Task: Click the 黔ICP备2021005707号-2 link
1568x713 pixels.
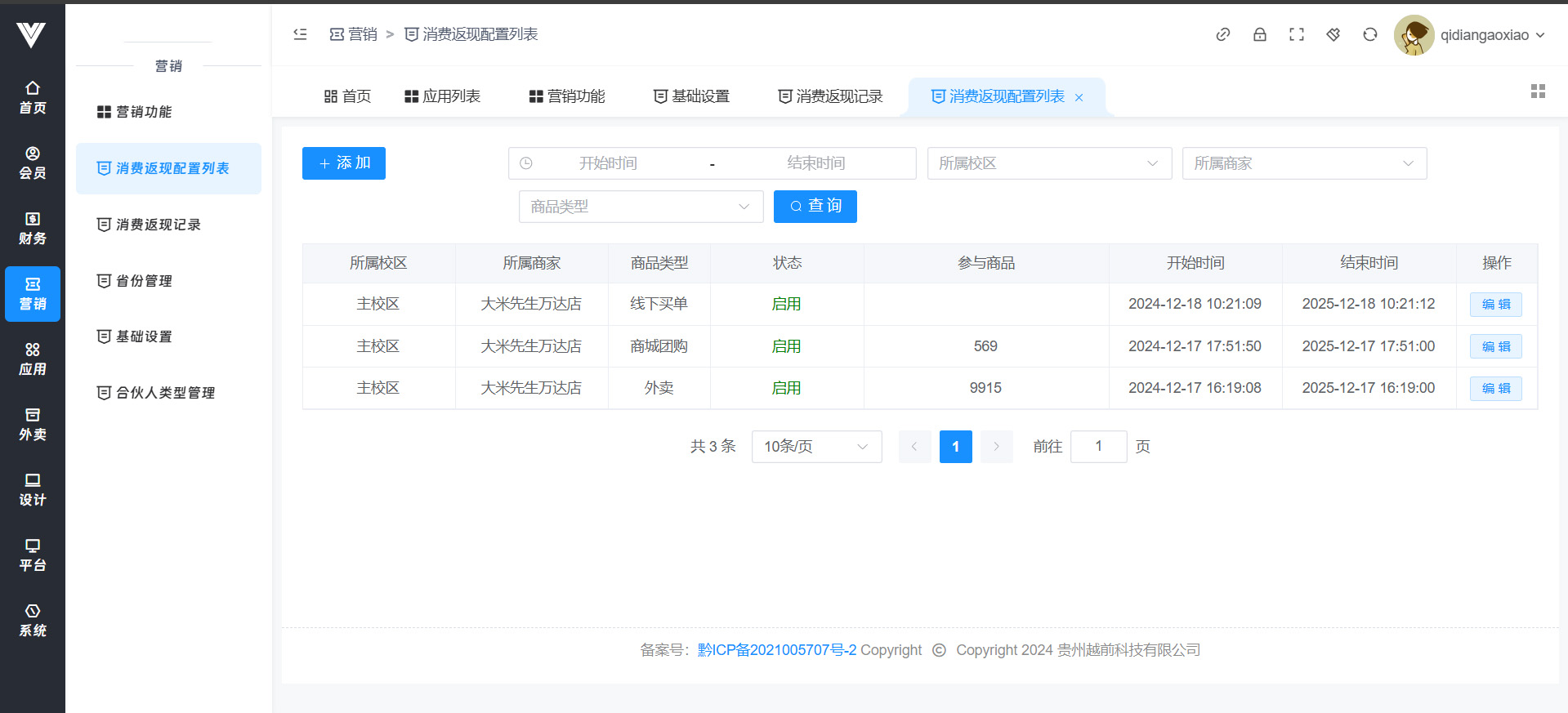Action: coord(776,650)
